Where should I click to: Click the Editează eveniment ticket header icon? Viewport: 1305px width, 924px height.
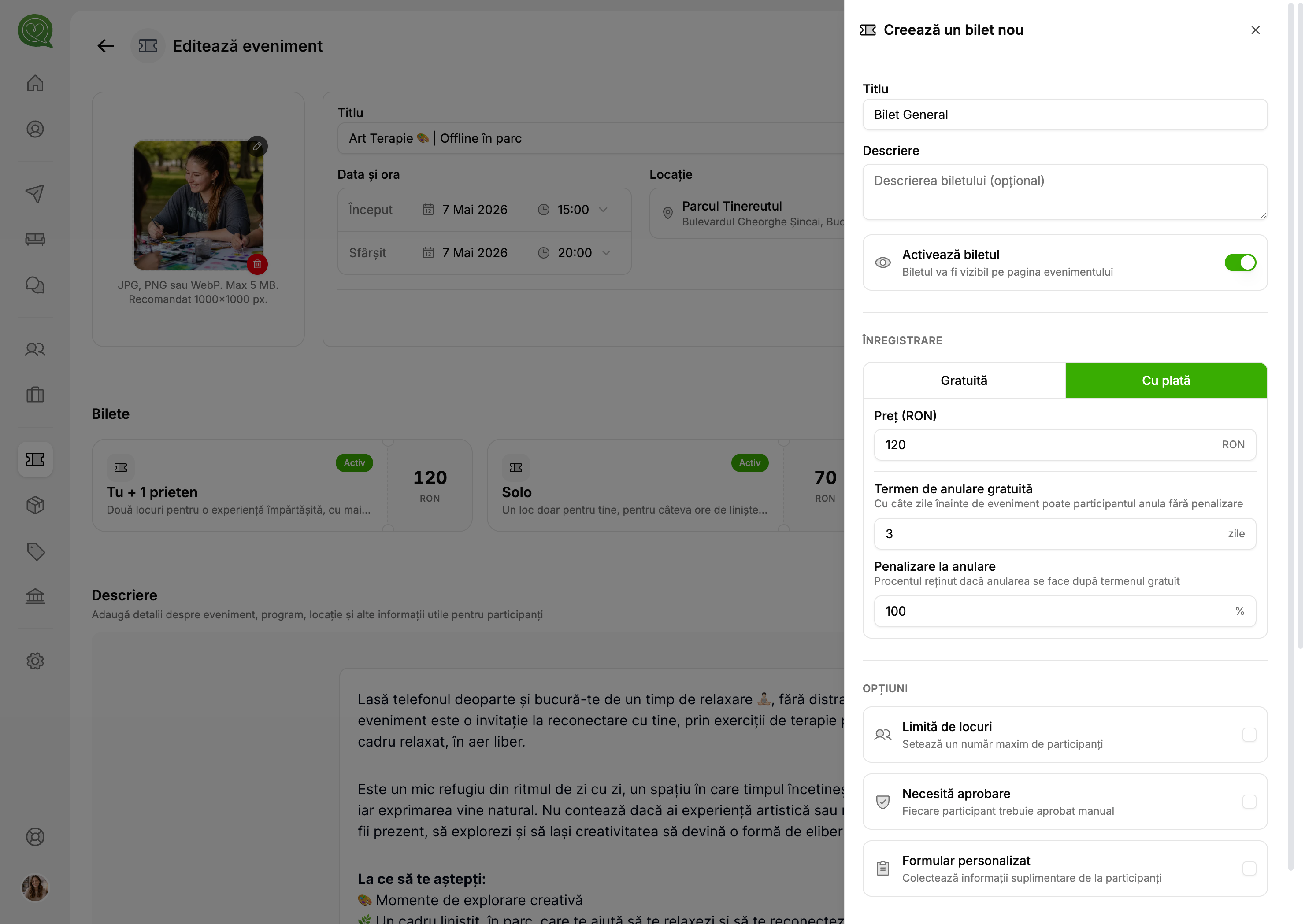pos(148,46)
